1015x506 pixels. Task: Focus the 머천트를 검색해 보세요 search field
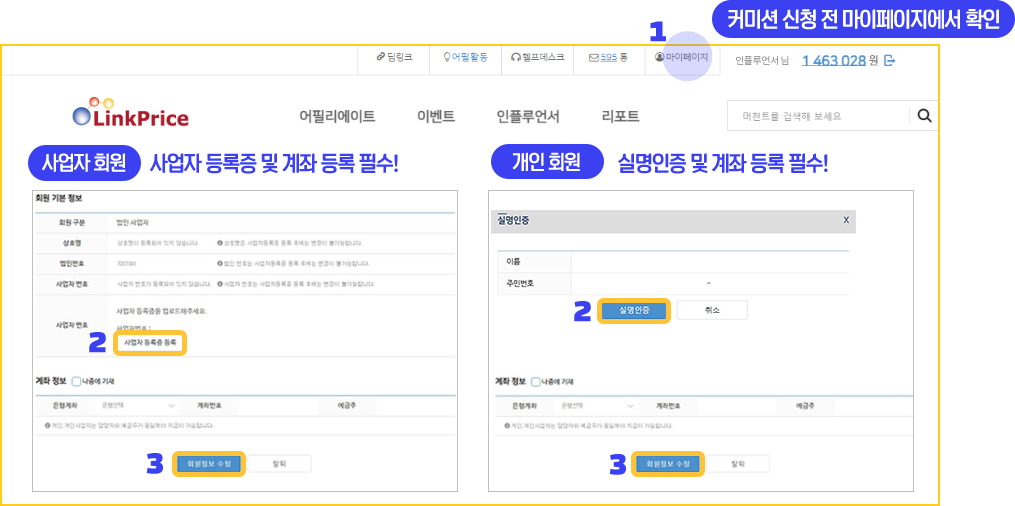[x=818, y=116]
